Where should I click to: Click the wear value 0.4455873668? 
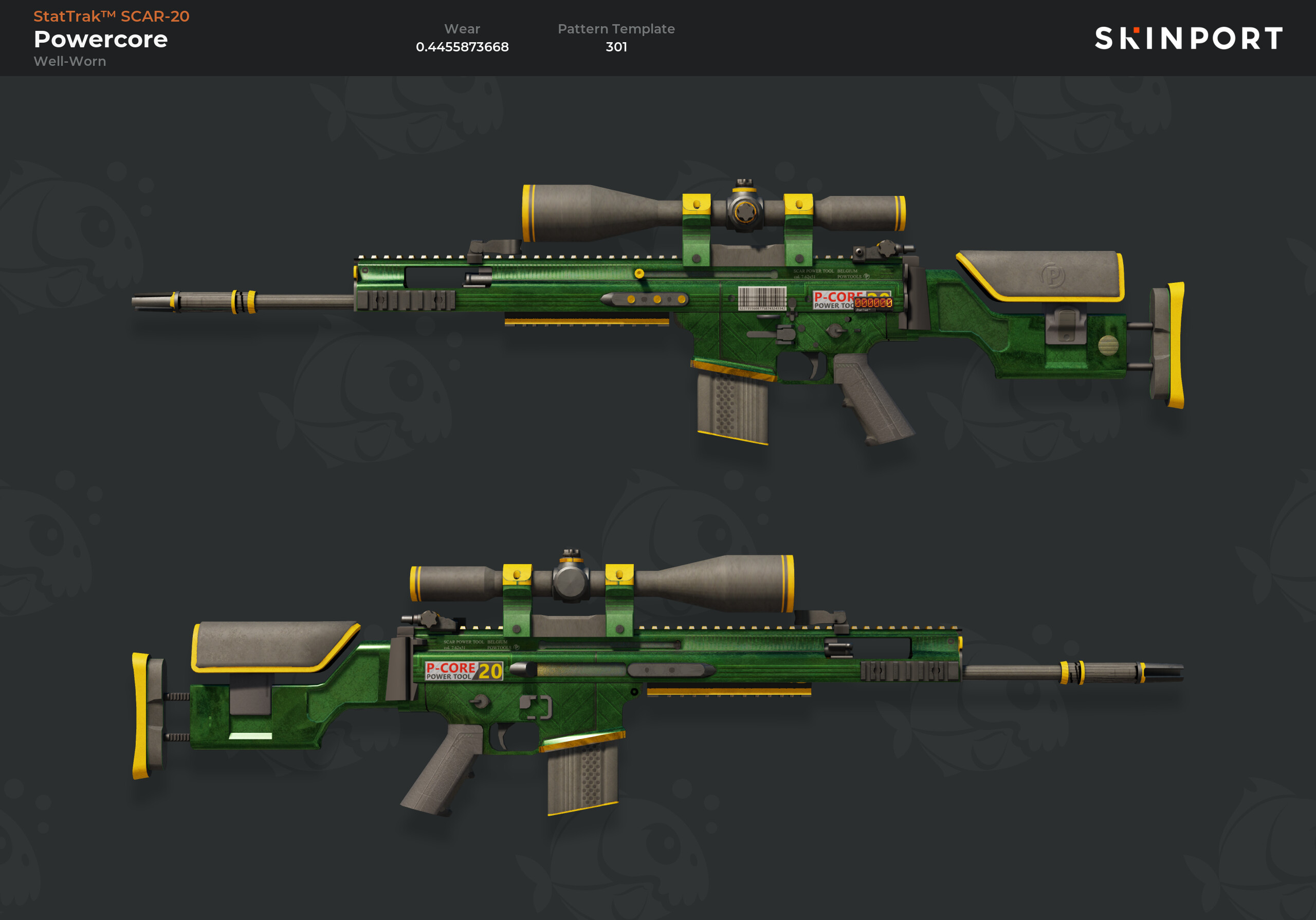tap(462, 47)
